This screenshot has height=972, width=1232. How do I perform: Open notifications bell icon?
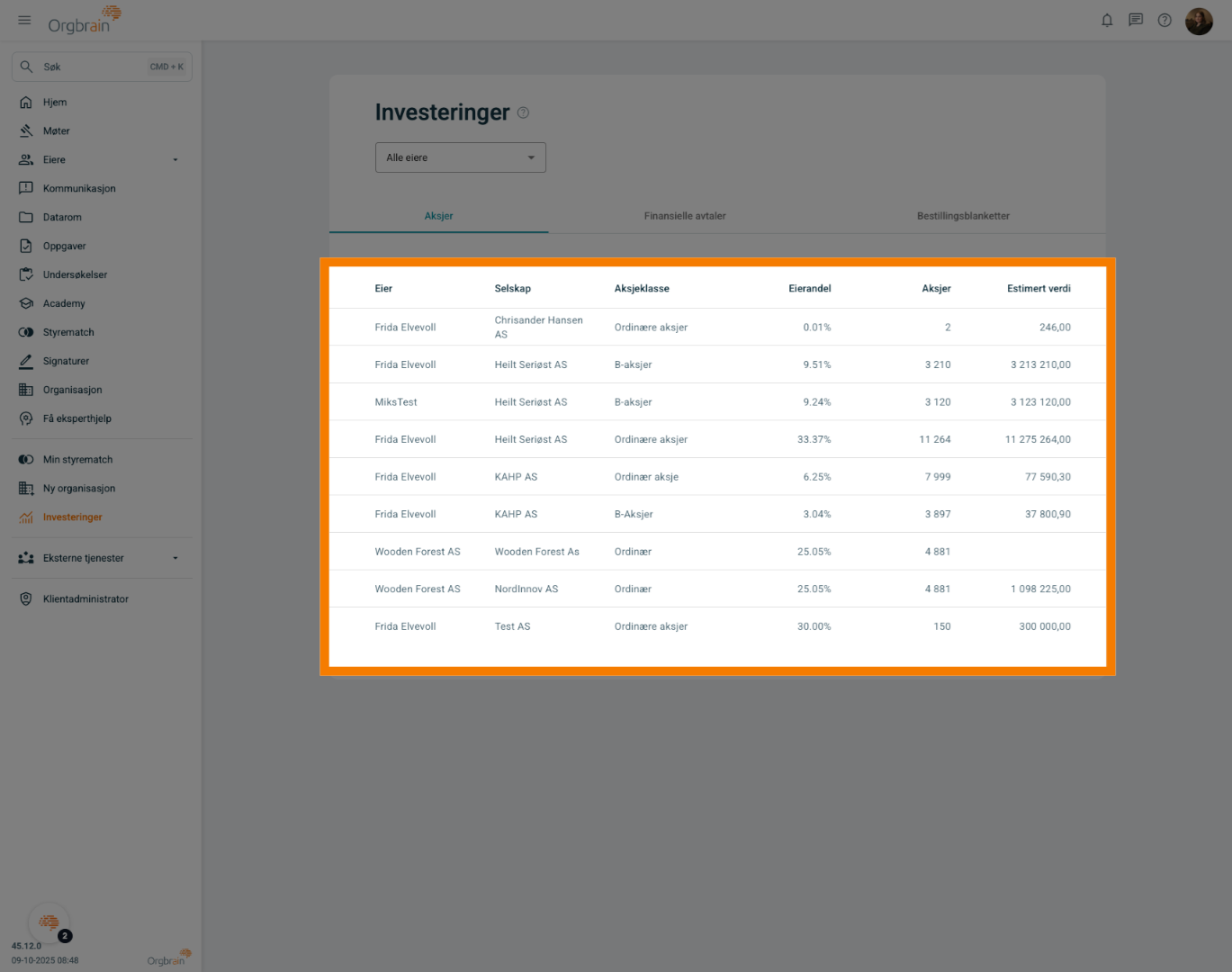(x=1107, y=20)
